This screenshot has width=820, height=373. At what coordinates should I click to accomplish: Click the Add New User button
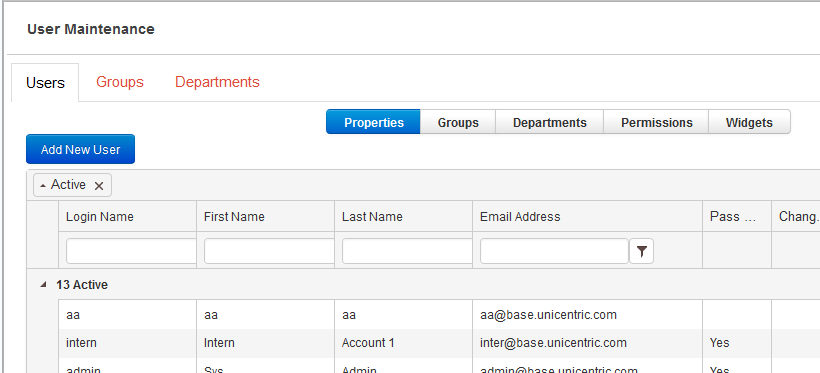(81, 149)
